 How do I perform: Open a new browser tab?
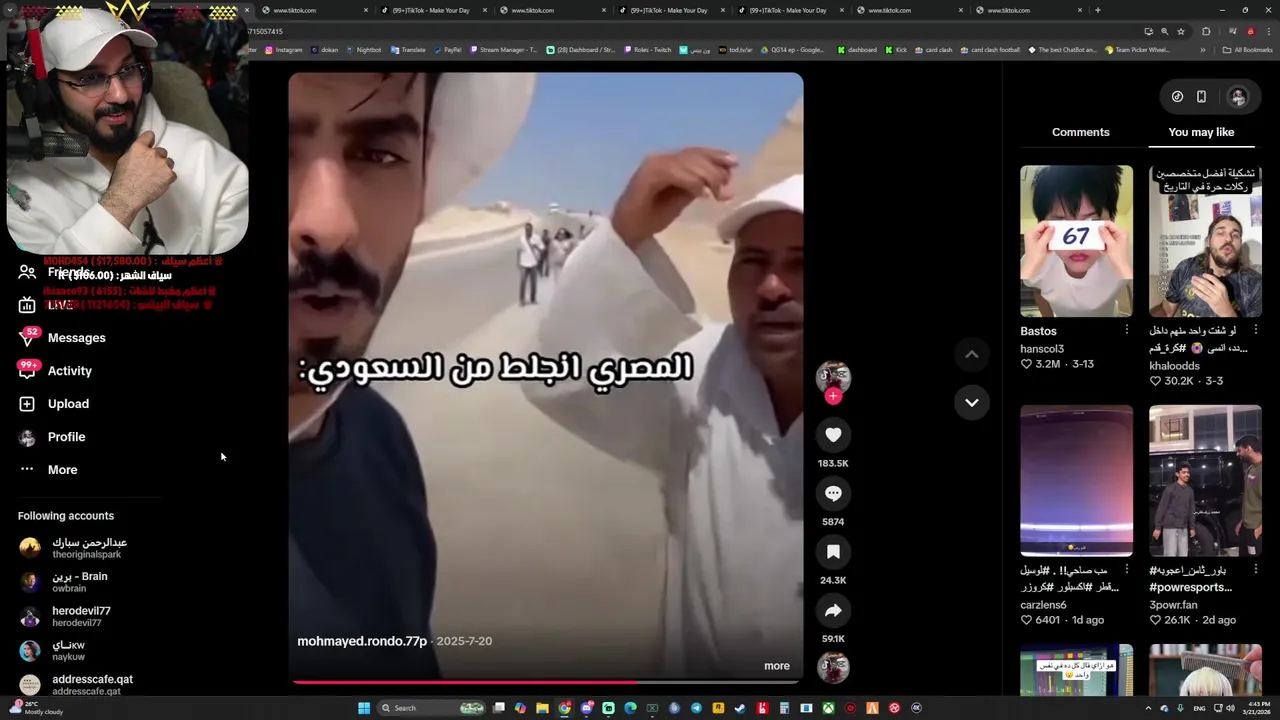coord(1098,10)
